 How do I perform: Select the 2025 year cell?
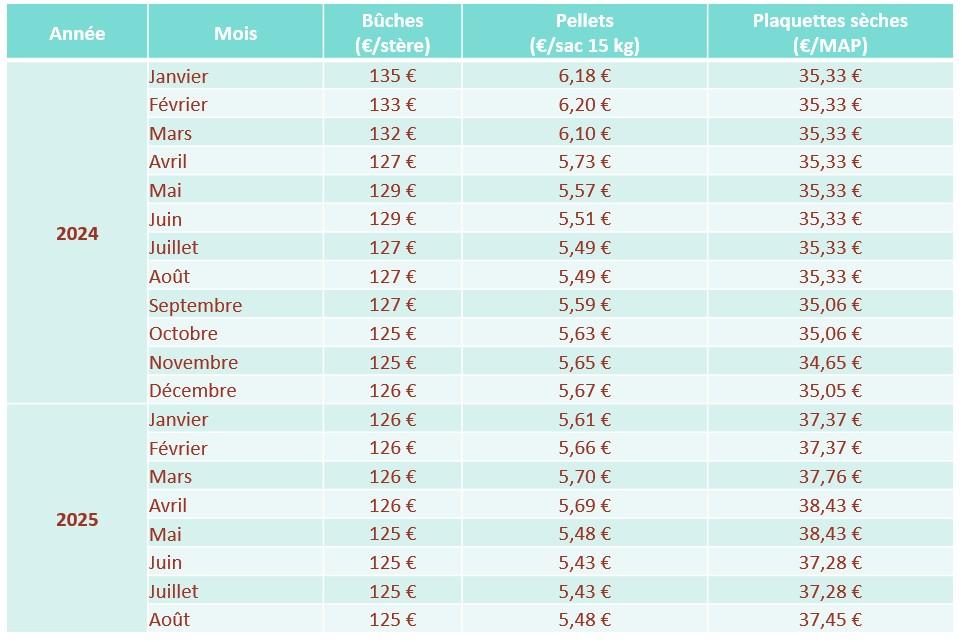(77, 519)
